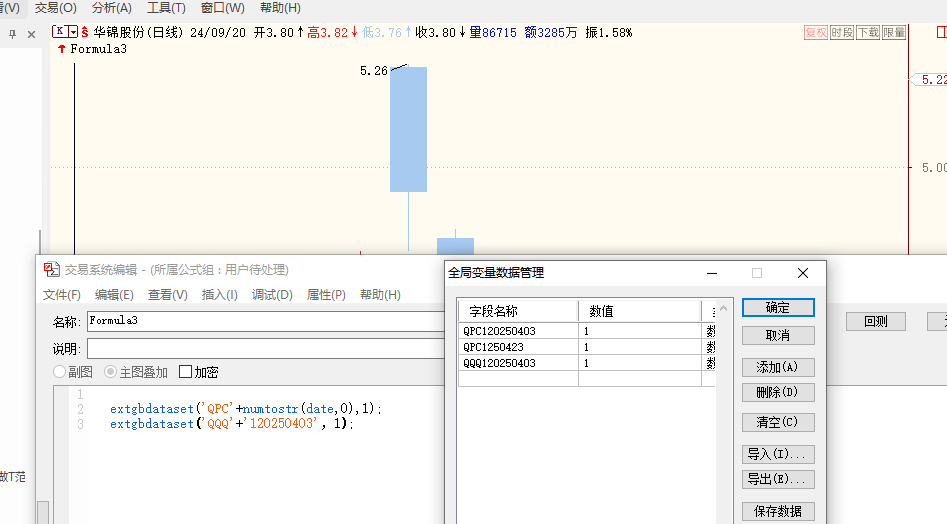947x524 pixels.
Task: Click the 删除(D) button
Action: coord(778,392)
